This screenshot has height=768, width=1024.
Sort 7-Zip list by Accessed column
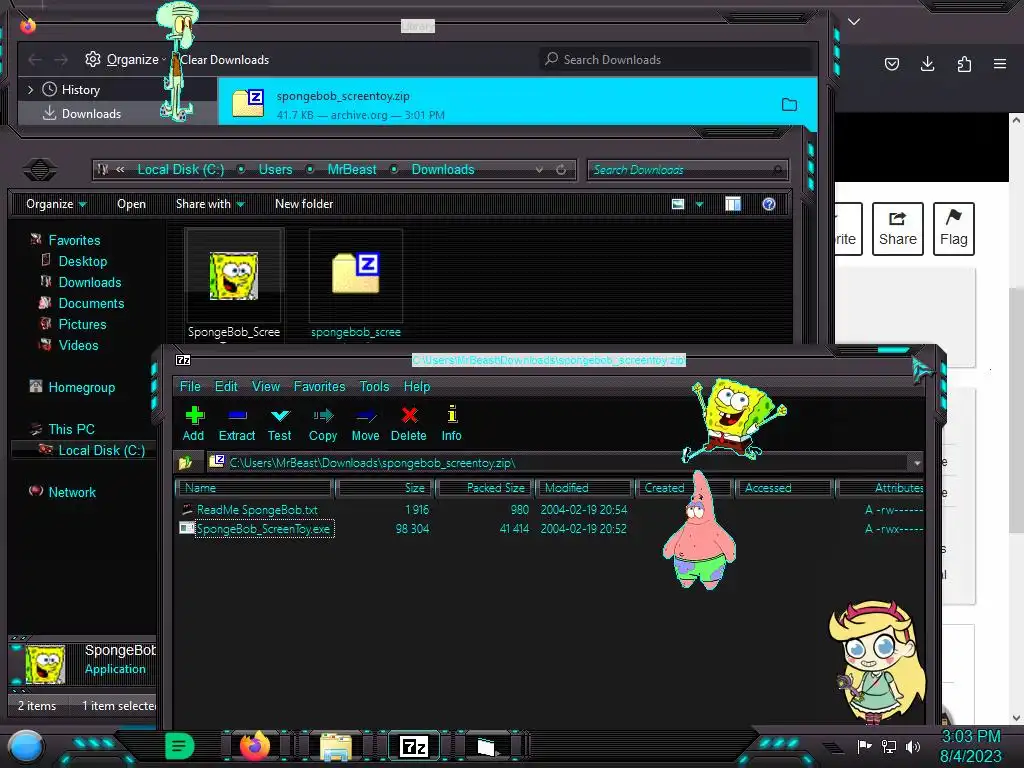coord(784,488)
